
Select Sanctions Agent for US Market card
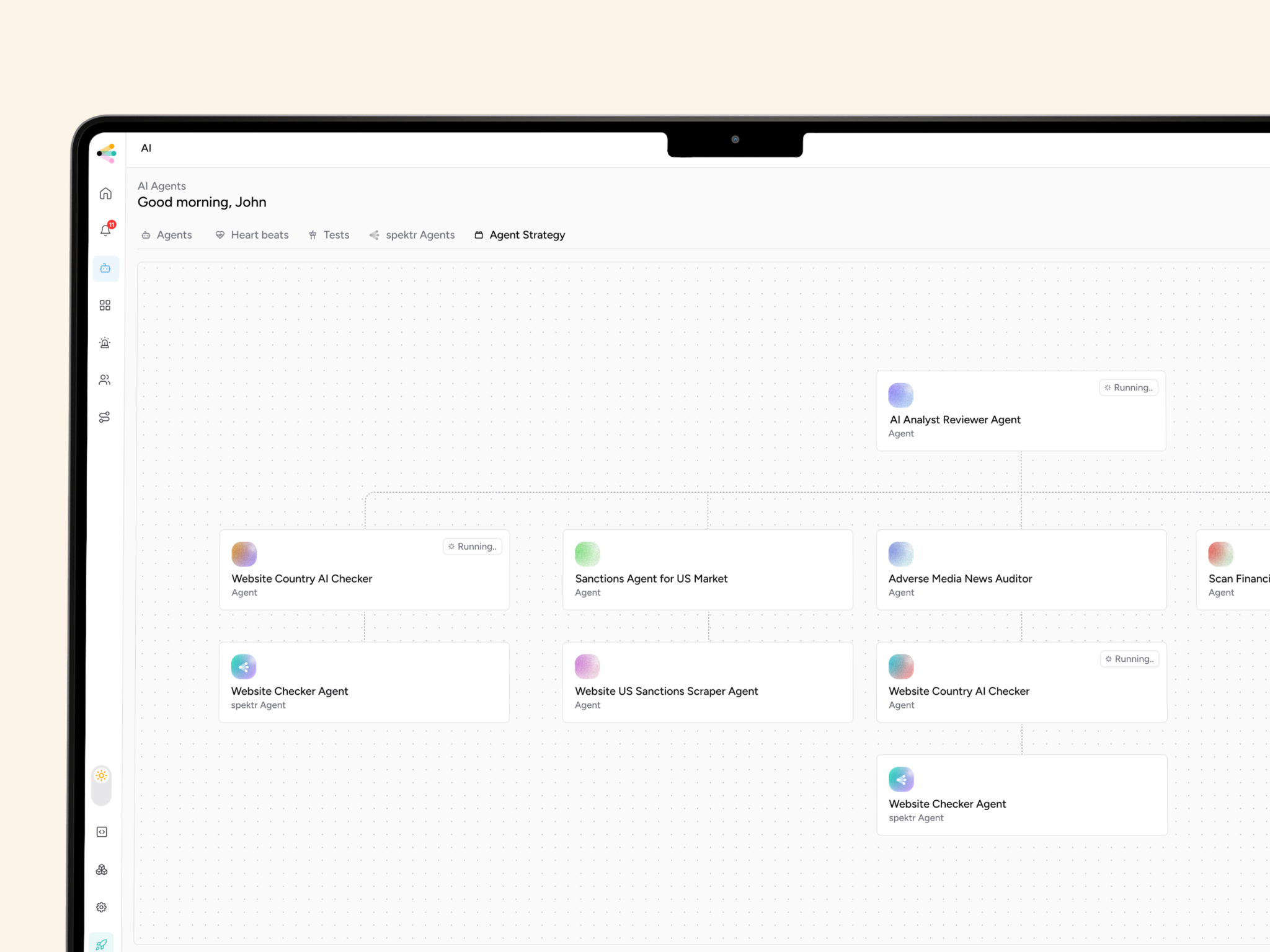707,570
